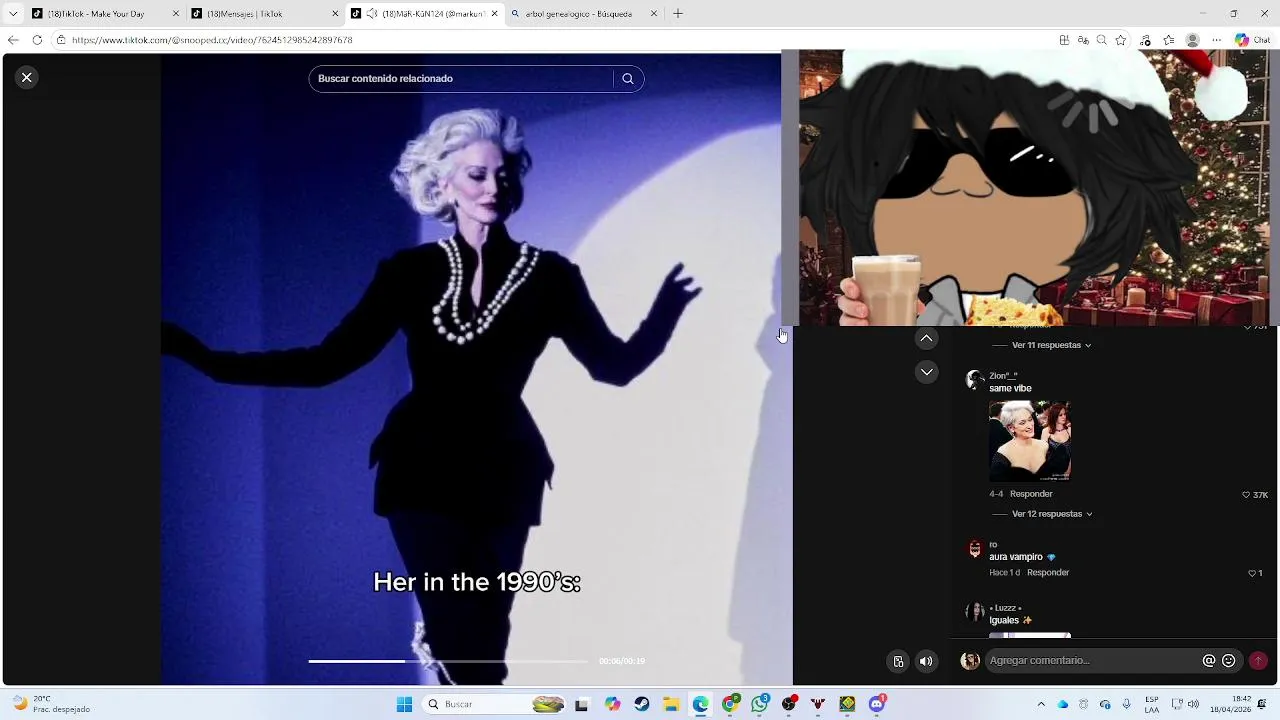Seek the video using the progress bar
The image size is (1280, 720).
coord(448,661)
